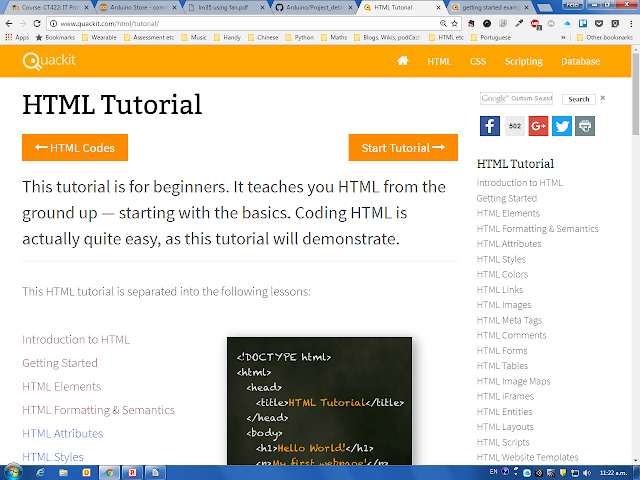640x480 pixels.
Task: Go back in browser history
Action: coord(9,24)
